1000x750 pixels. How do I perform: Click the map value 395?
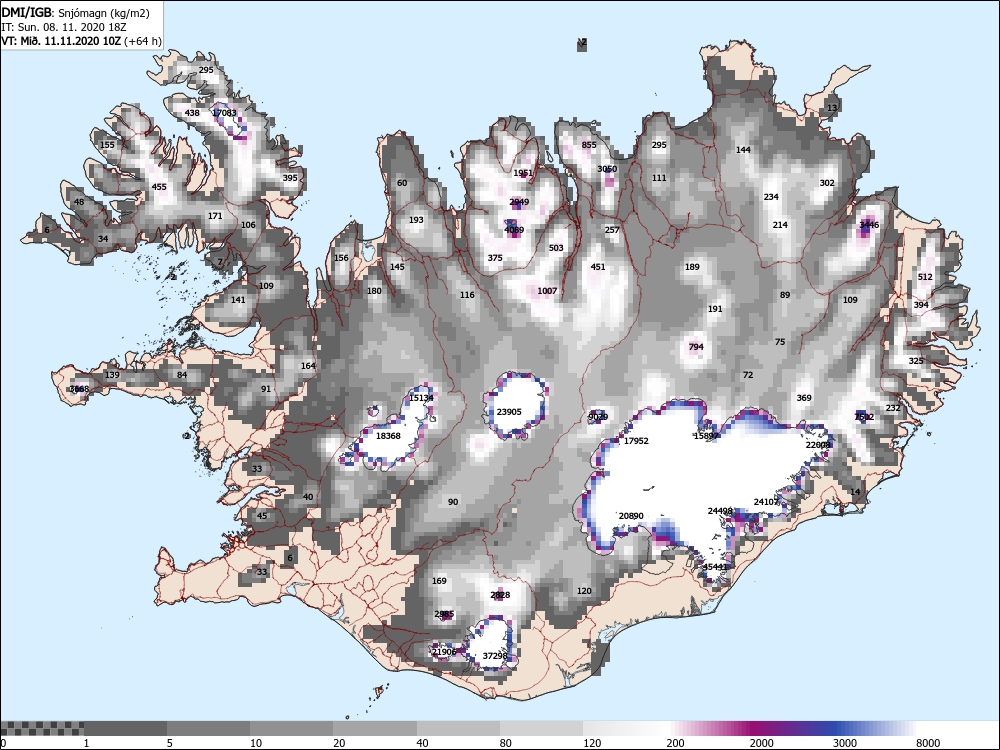click(x=290, y=178)
